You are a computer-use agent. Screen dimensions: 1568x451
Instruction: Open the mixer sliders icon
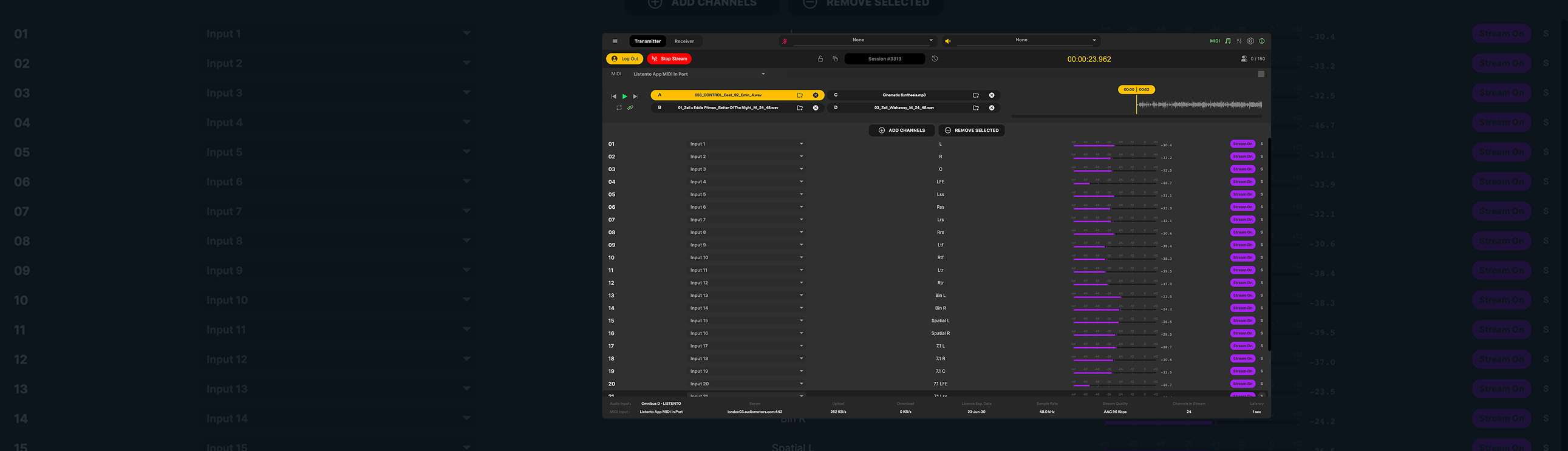pyautogui.click(x=1239, y=41)
